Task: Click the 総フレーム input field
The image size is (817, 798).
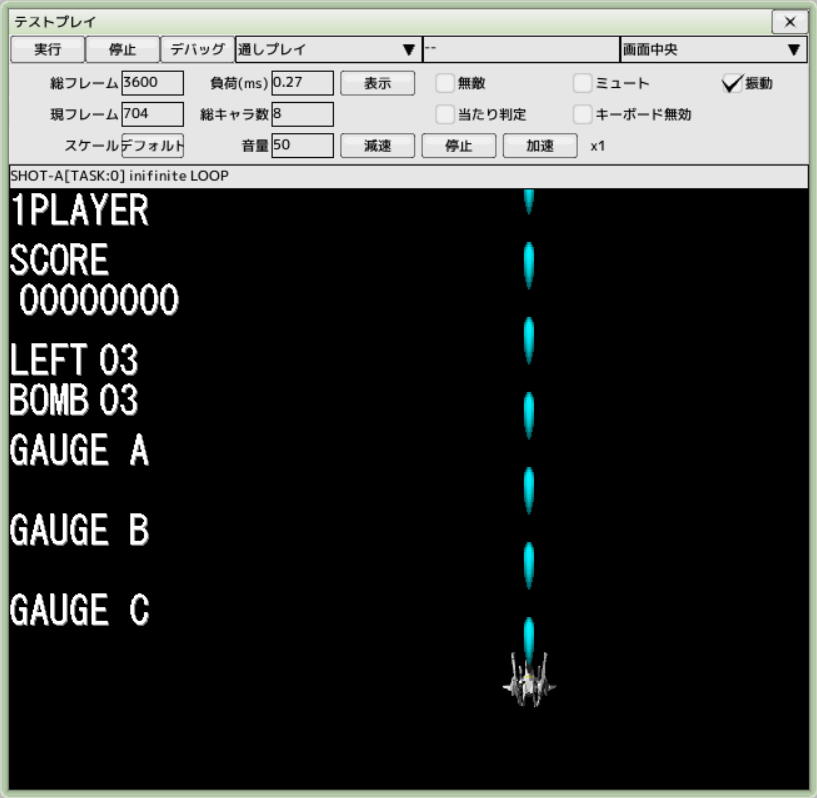Action: tap(152, 84)
